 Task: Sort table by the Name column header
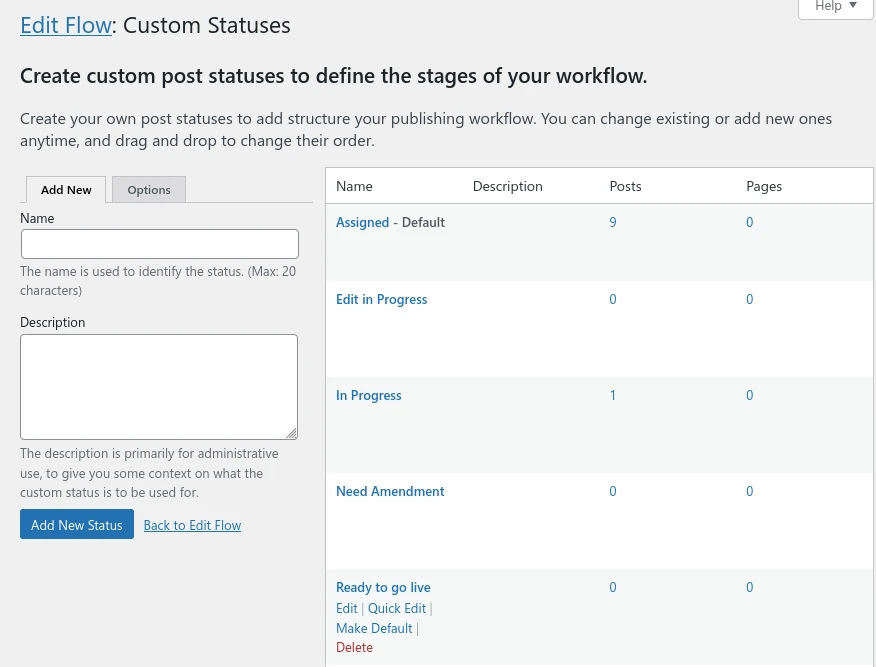(354, 185)
